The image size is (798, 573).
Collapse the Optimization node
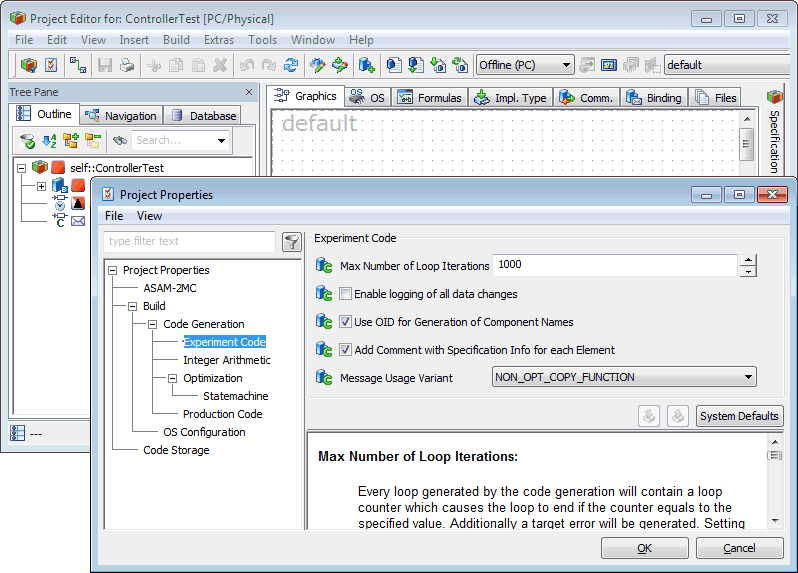point(173,378)
